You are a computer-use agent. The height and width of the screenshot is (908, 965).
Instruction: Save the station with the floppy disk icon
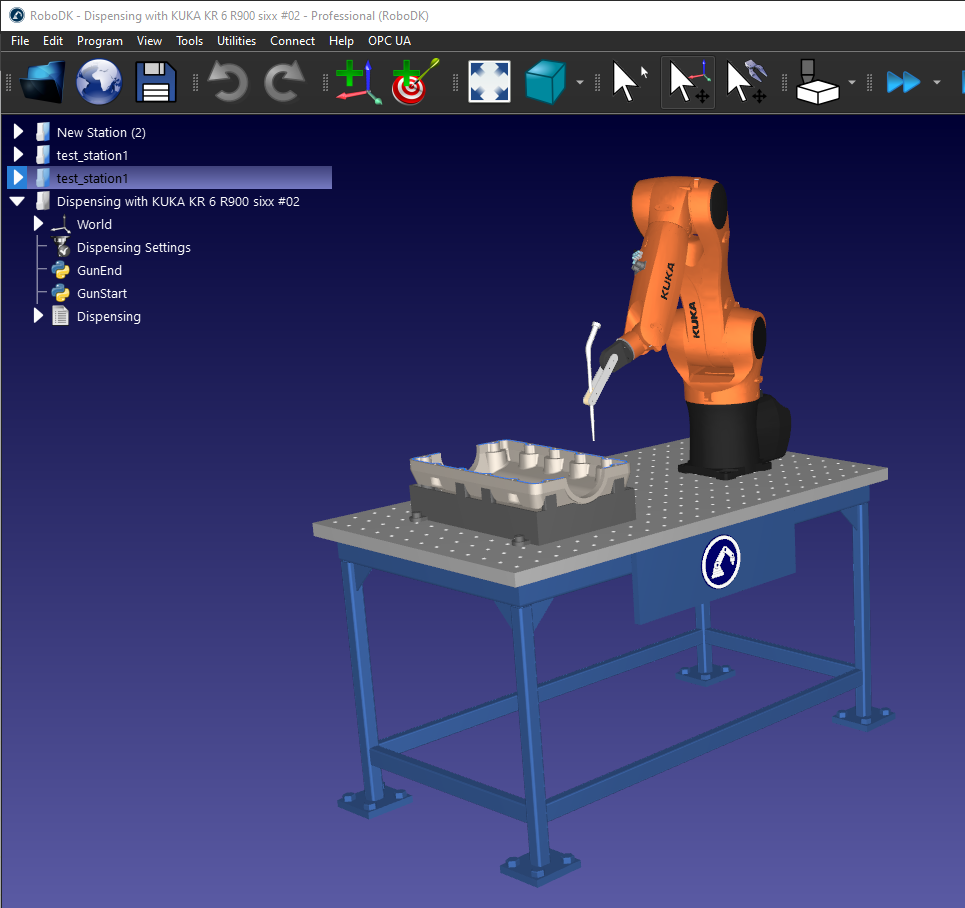(x=156, y=82)
